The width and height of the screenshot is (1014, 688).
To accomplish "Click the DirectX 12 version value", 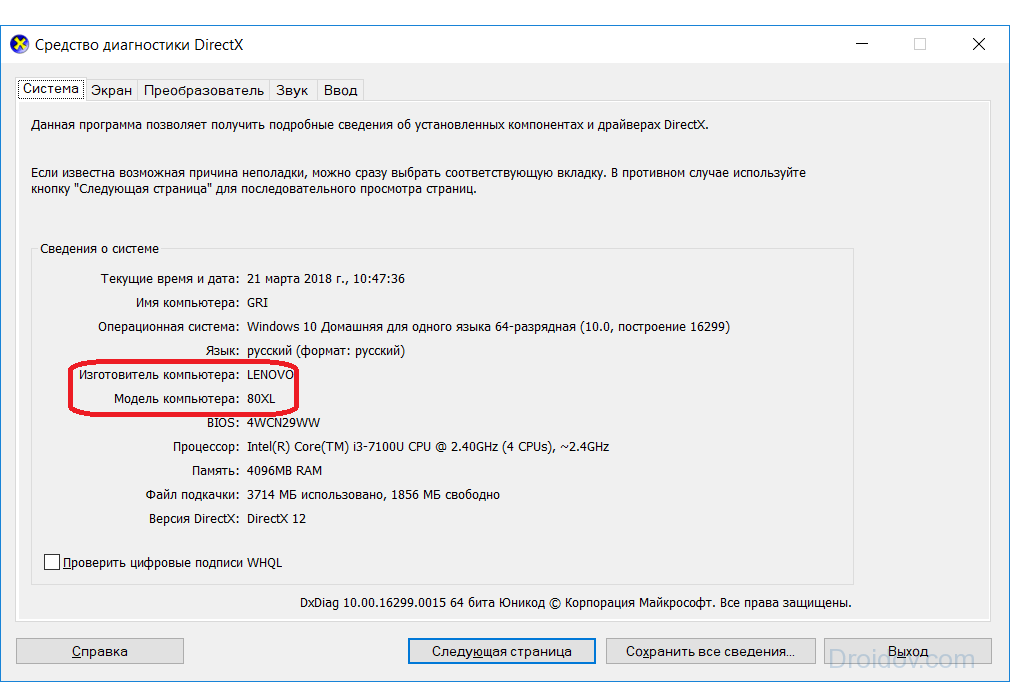I will (x=276, y=519).
